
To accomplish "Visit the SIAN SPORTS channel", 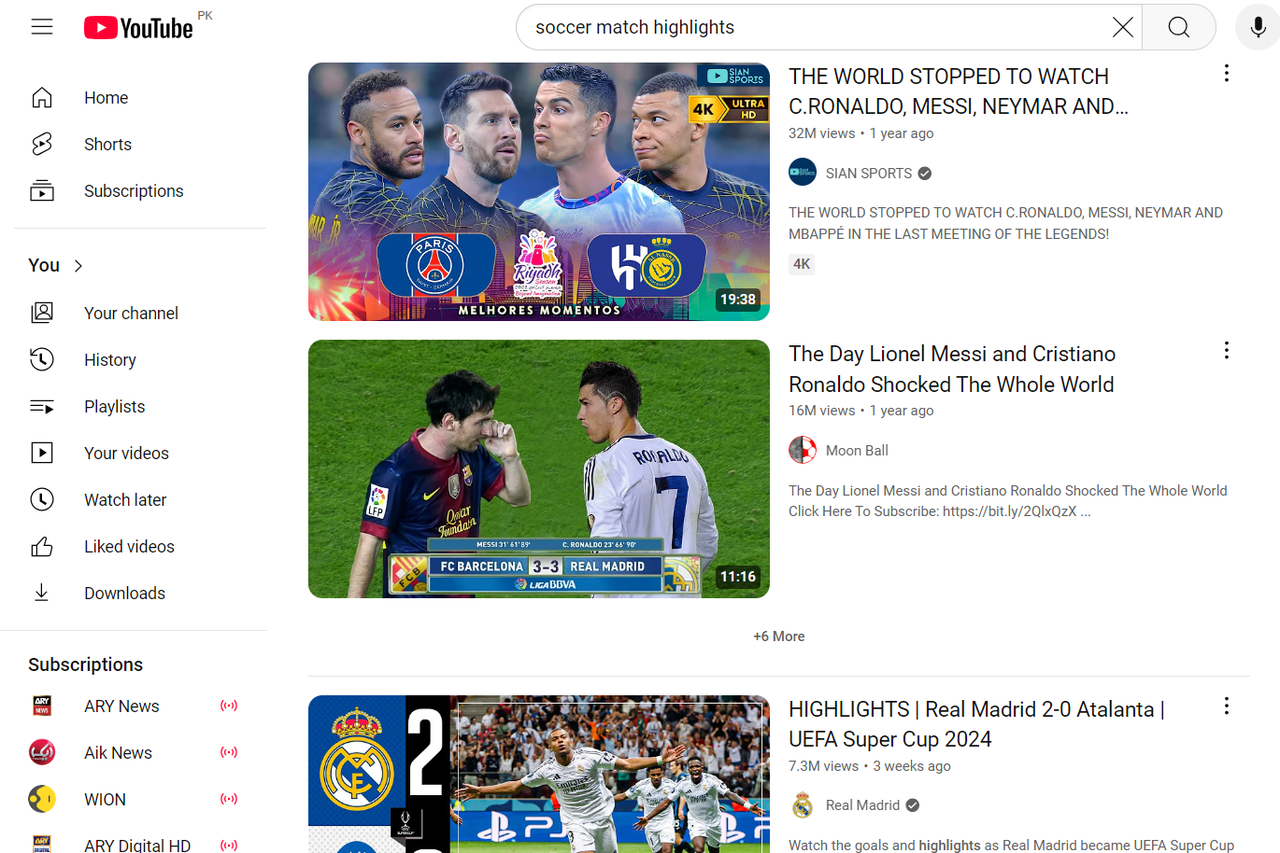I will pyautogui.click(x=868, y=172).
